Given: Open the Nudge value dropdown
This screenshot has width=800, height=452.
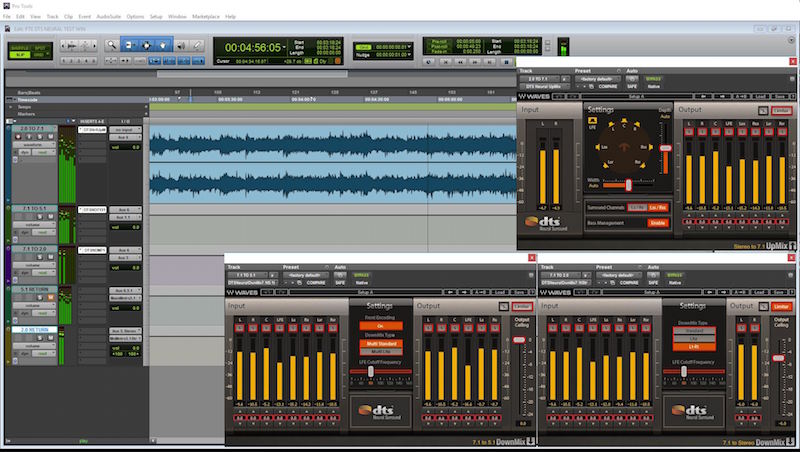Looking at the screenshot, I should coord(409,54).
